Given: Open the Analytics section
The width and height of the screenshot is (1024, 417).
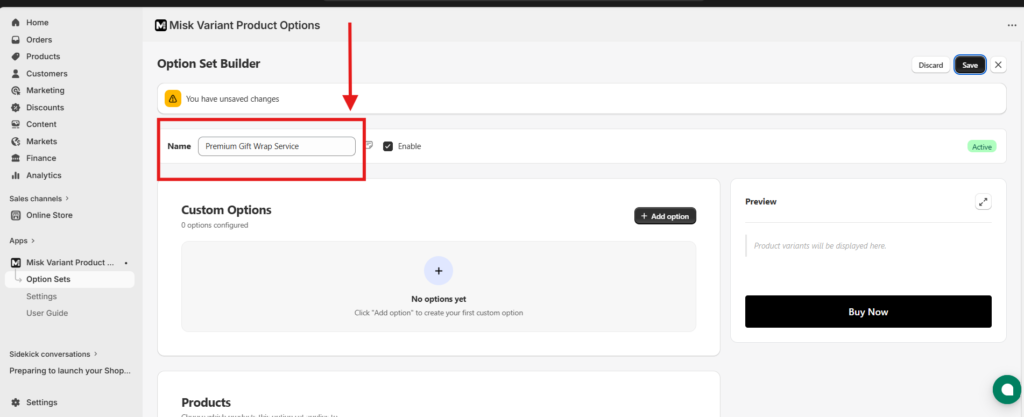Looking at the screenshot, I should (x=44, y=175).
